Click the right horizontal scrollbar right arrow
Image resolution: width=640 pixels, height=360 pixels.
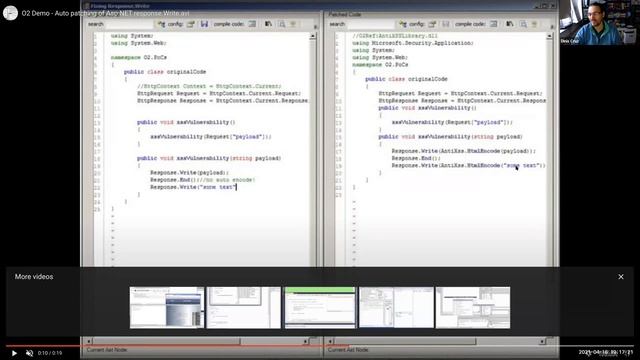point(542,341)
